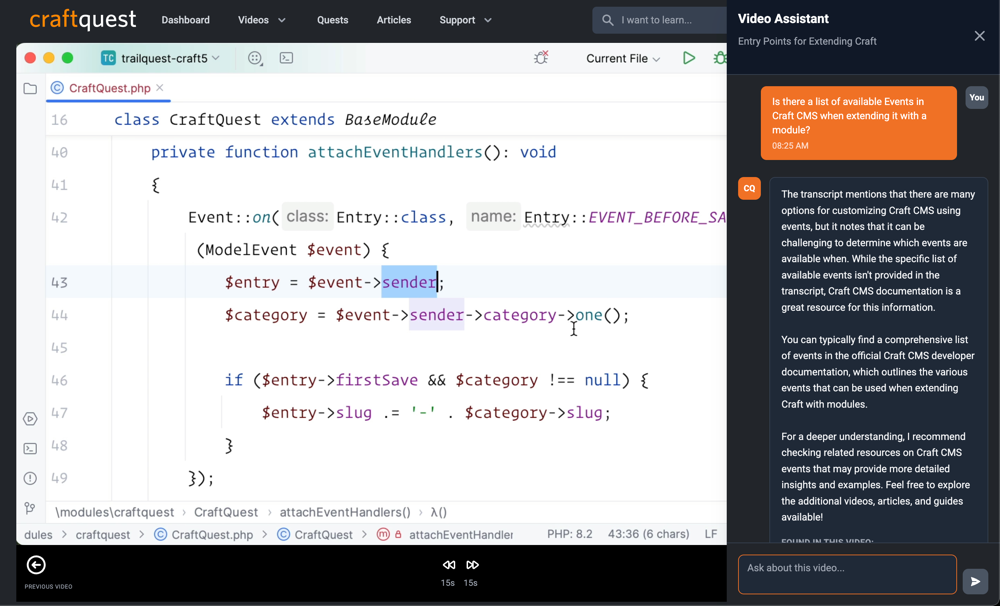Click the debug listener bug icon
1000x606 pixels.
(541, 58)
